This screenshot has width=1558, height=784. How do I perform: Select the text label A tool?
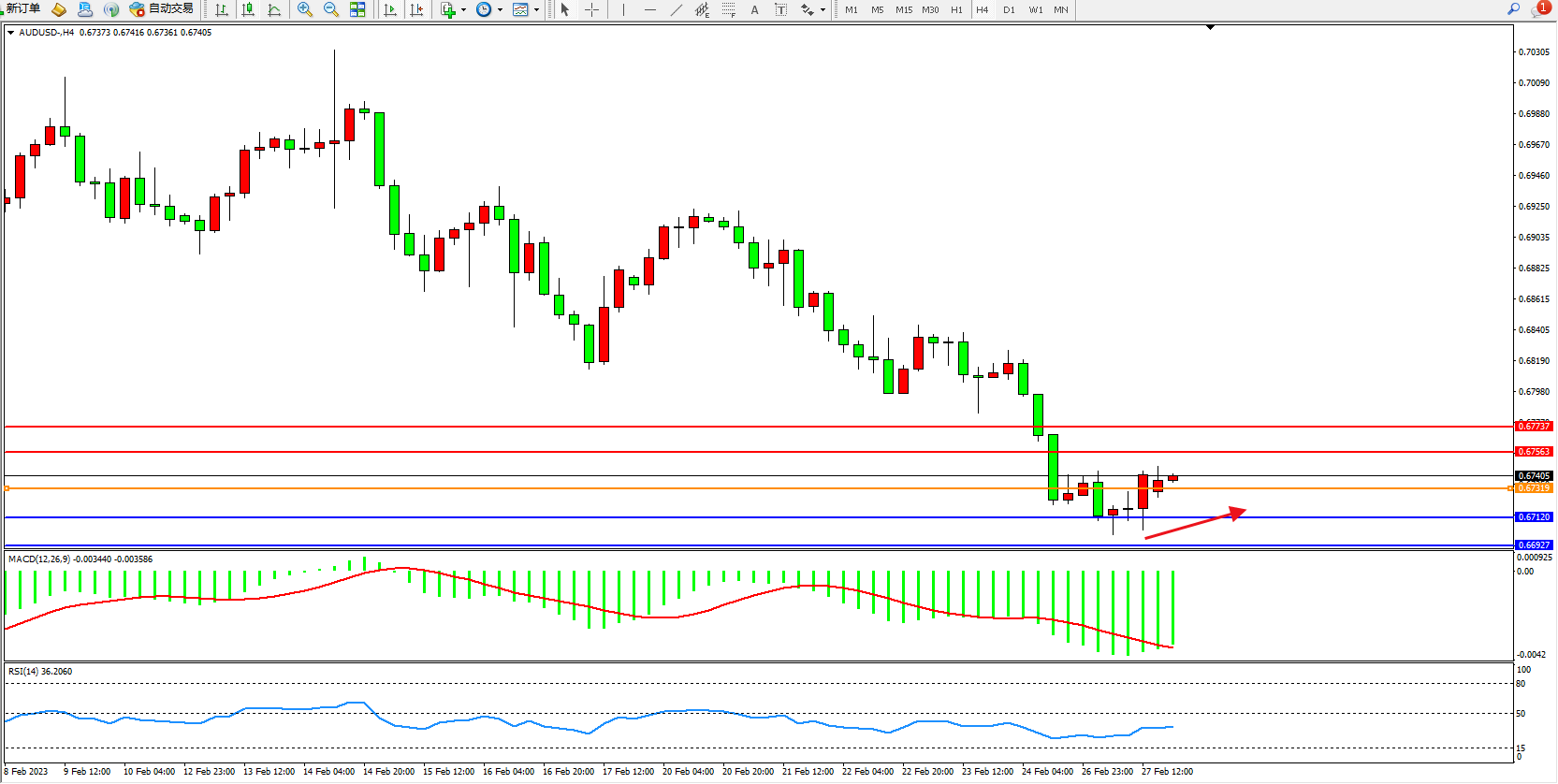(754, 10)
